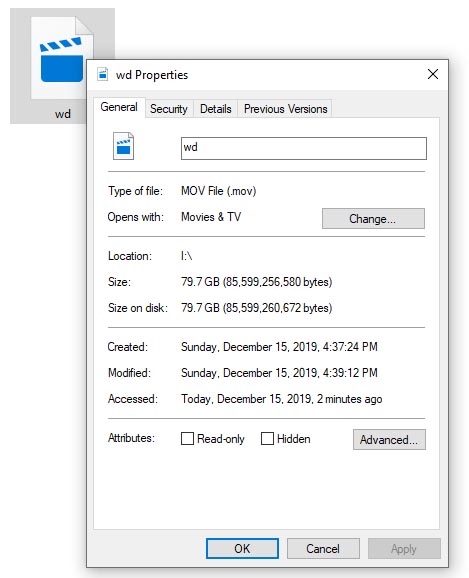Go to the Previous Versions tab

[x=285, y=109]
